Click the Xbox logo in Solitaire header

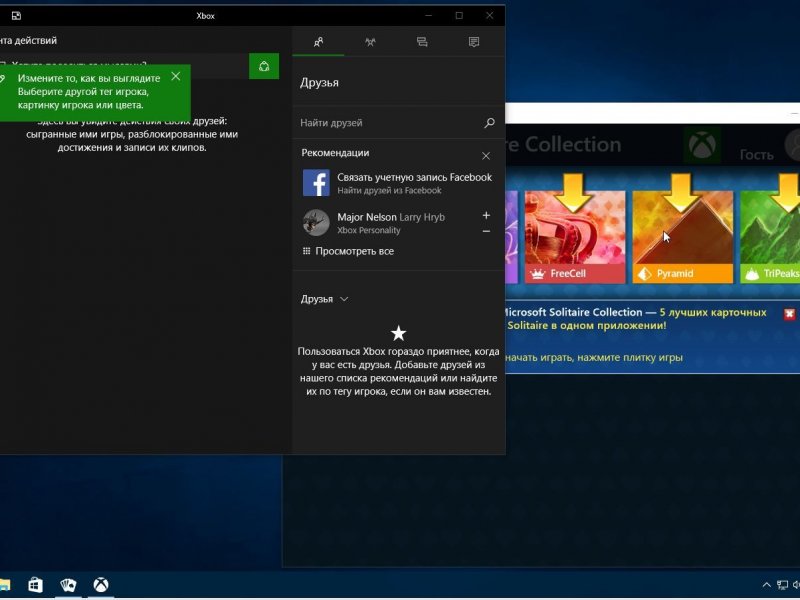702,145
